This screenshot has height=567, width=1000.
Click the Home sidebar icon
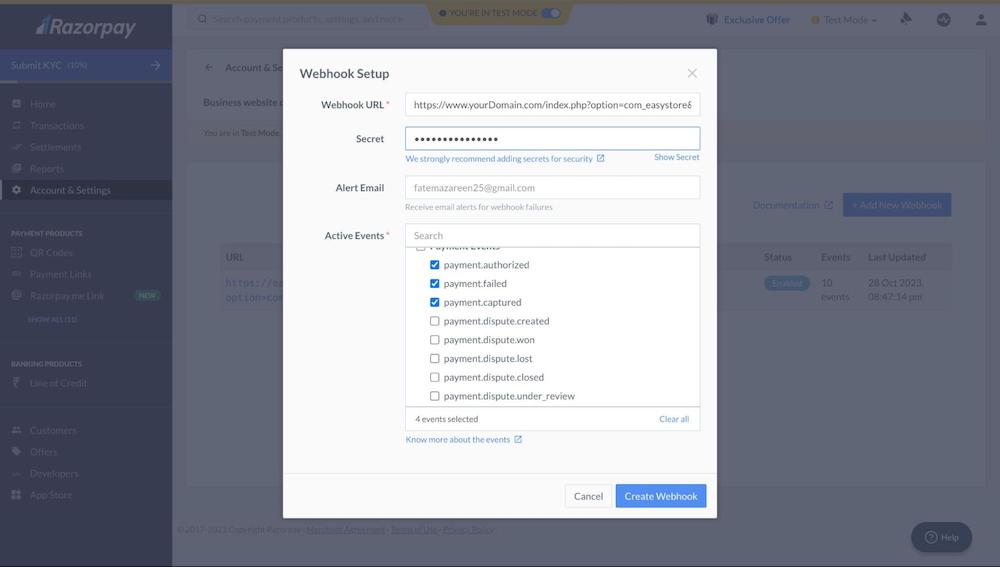(x=17, y=104)
